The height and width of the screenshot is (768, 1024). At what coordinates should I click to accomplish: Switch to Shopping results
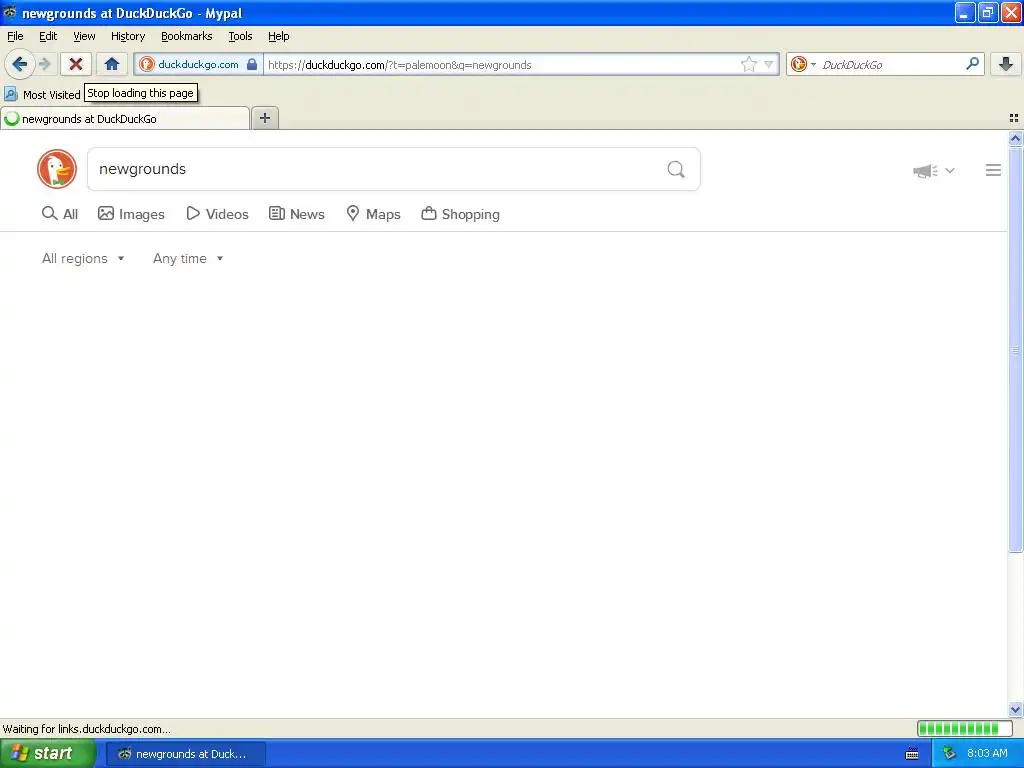[460, 214]
